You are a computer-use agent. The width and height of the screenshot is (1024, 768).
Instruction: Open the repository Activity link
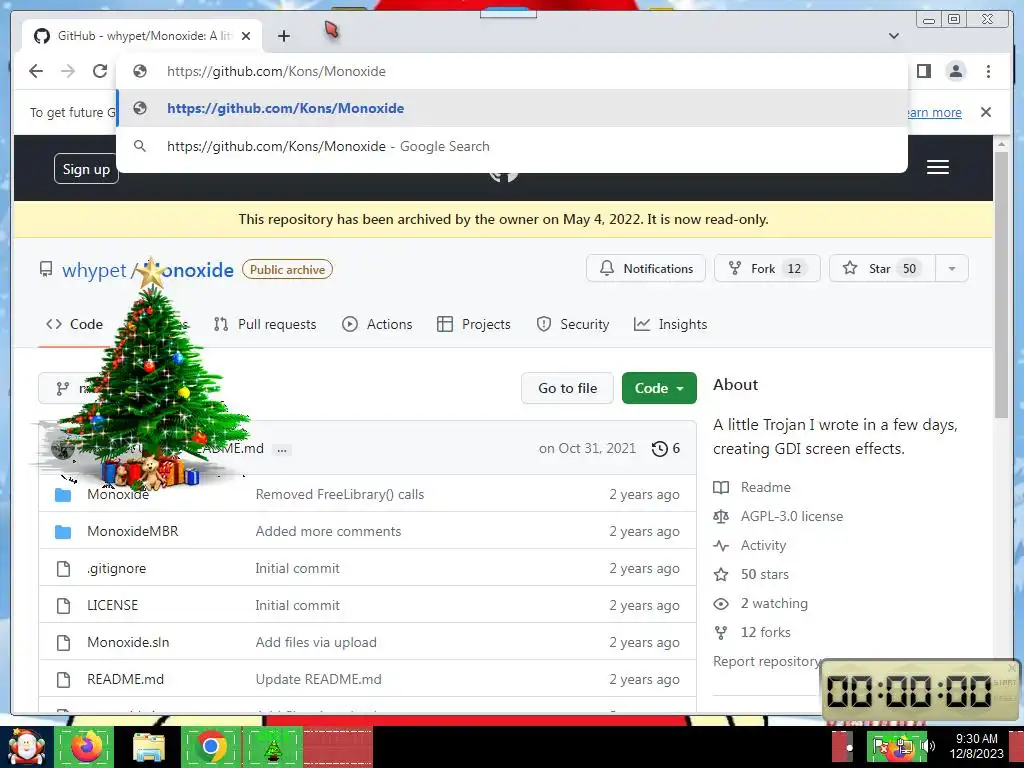pyautogui.click(x=750, y=545)
